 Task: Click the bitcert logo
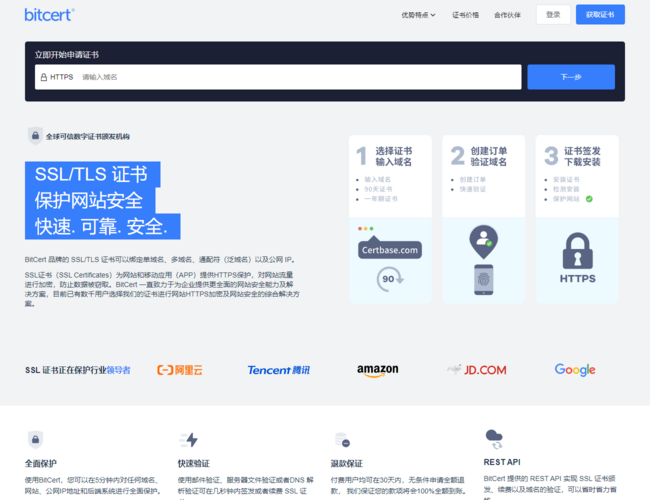coord(49,15)
